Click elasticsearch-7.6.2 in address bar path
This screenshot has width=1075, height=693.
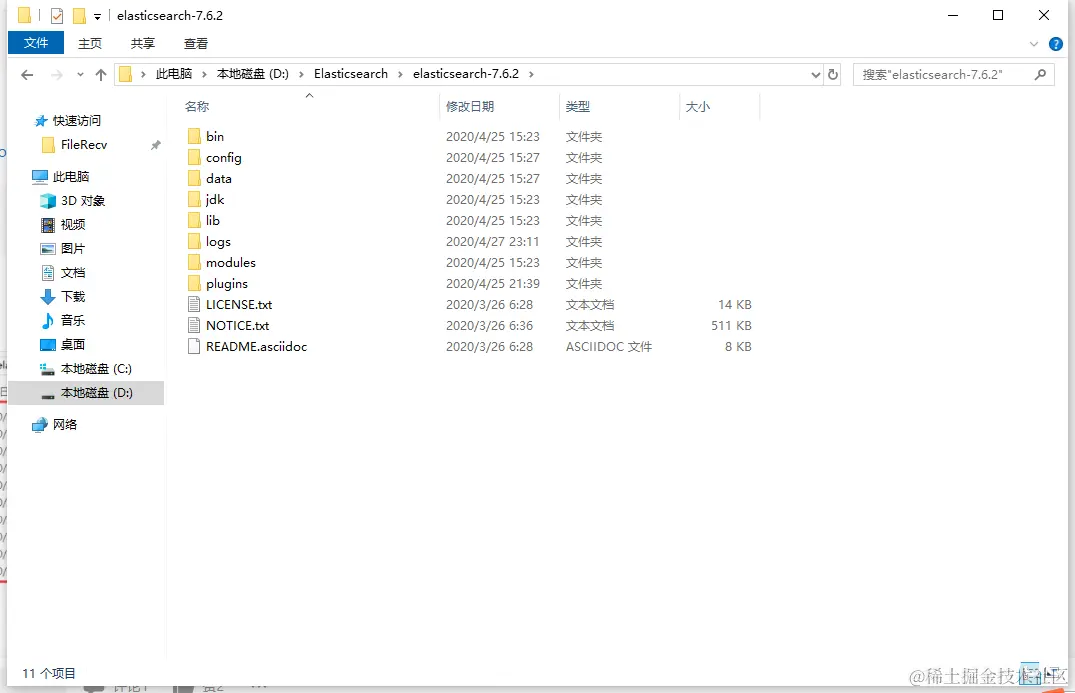point(466,74)
